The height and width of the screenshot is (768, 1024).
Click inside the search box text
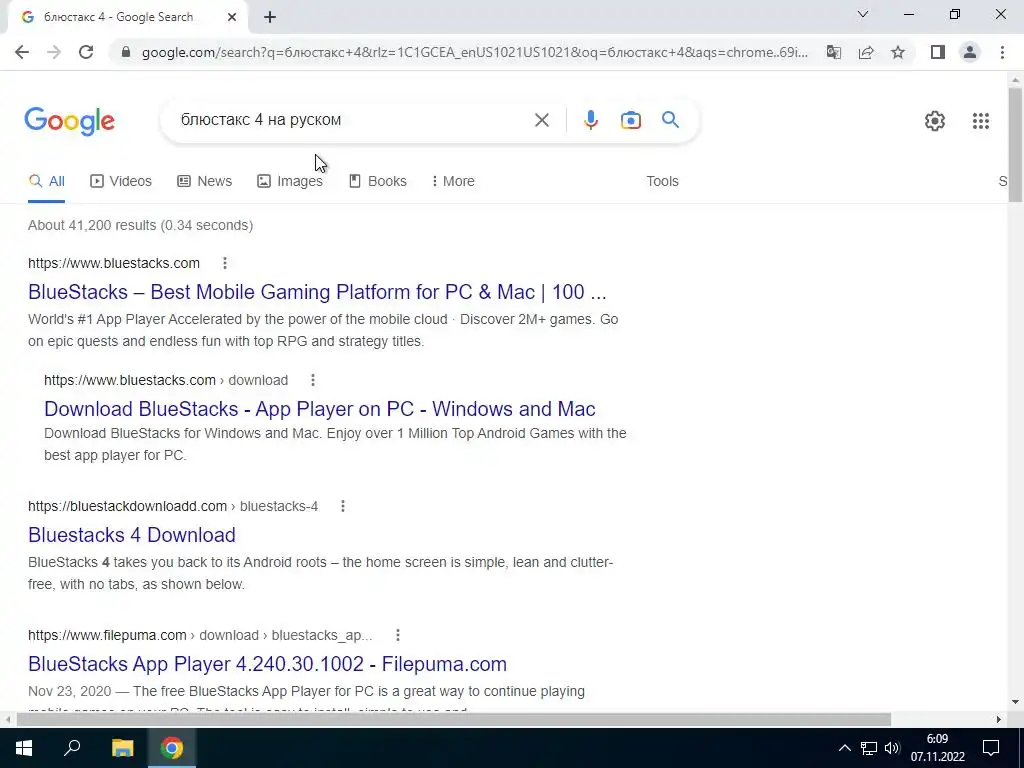261,120
